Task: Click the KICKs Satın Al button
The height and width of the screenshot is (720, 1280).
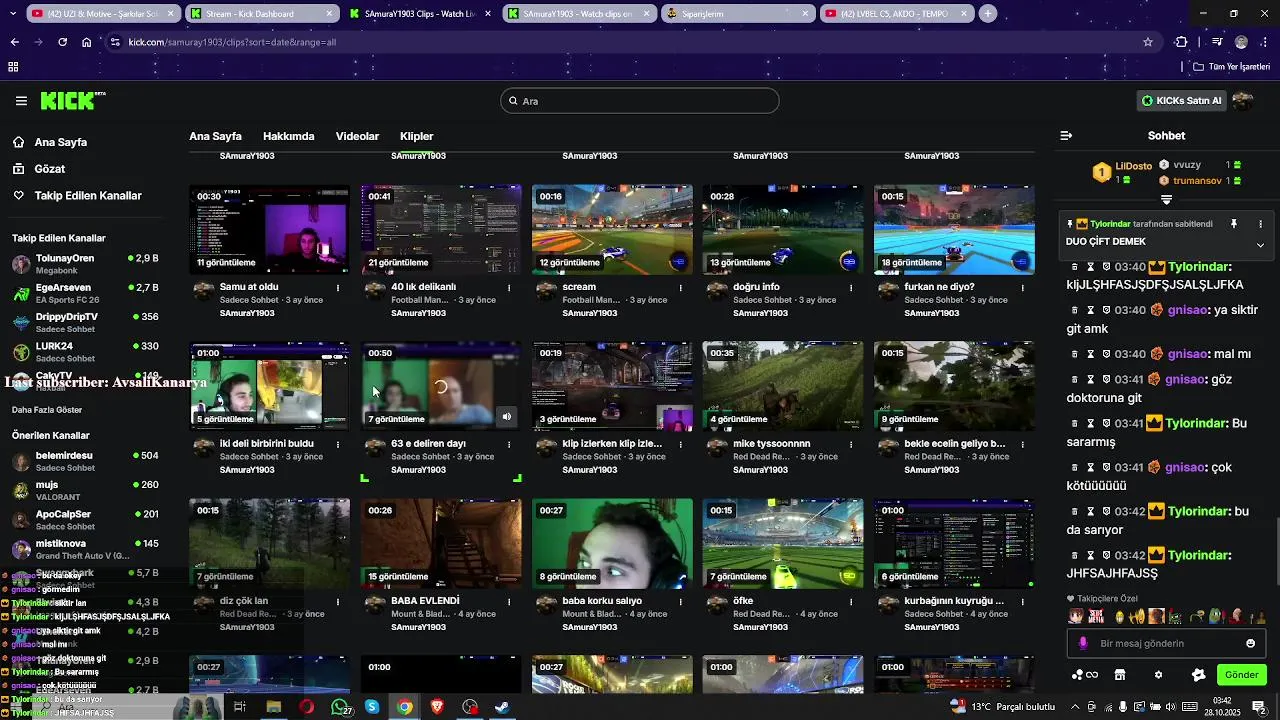Action: coord(1182,101)
